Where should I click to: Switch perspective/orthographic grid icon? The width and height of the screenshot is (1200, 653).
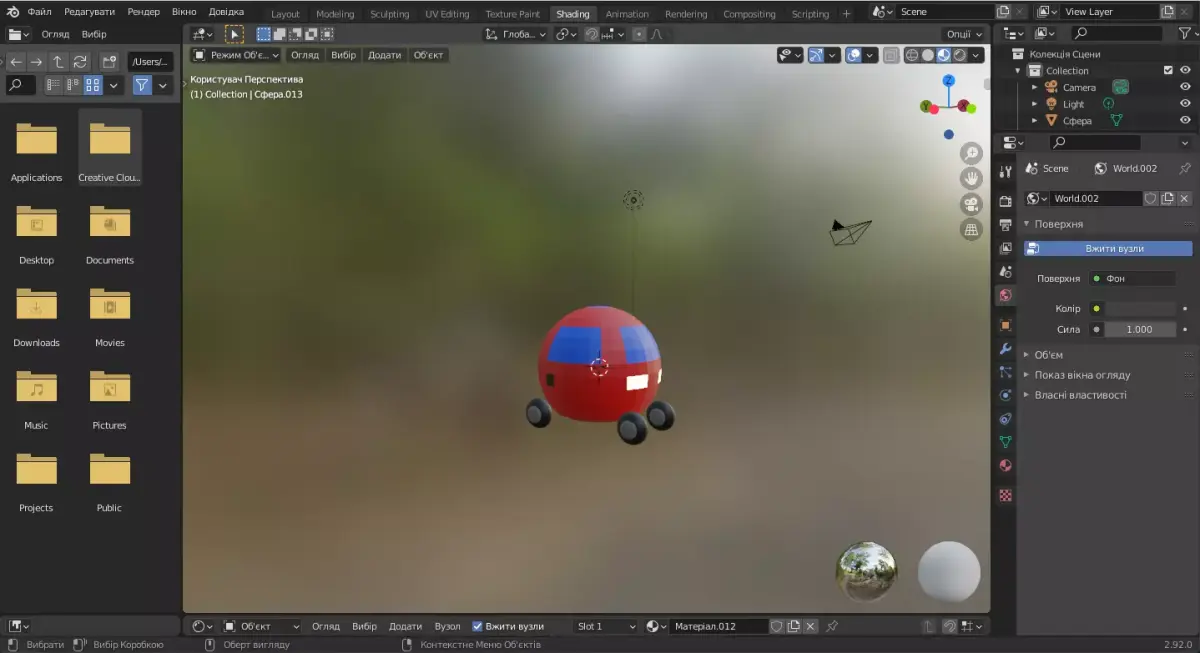pyautogui.click(x=971, y=230)
